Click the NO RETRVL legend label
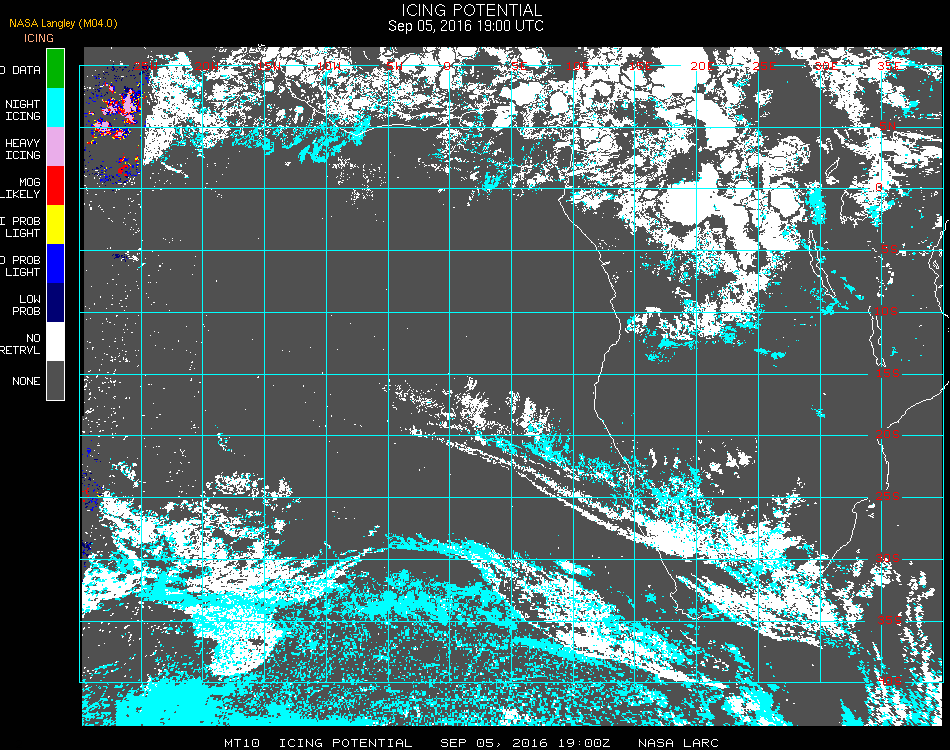The height and width of the screenshot is (750, 950). [21, 344]
